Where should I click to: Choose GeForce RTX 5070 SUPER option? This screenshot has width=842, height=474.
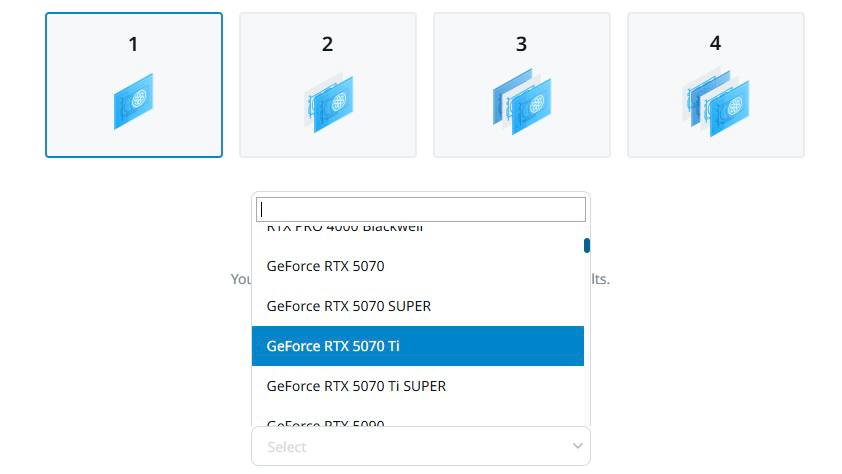click(x=348, y=306)
